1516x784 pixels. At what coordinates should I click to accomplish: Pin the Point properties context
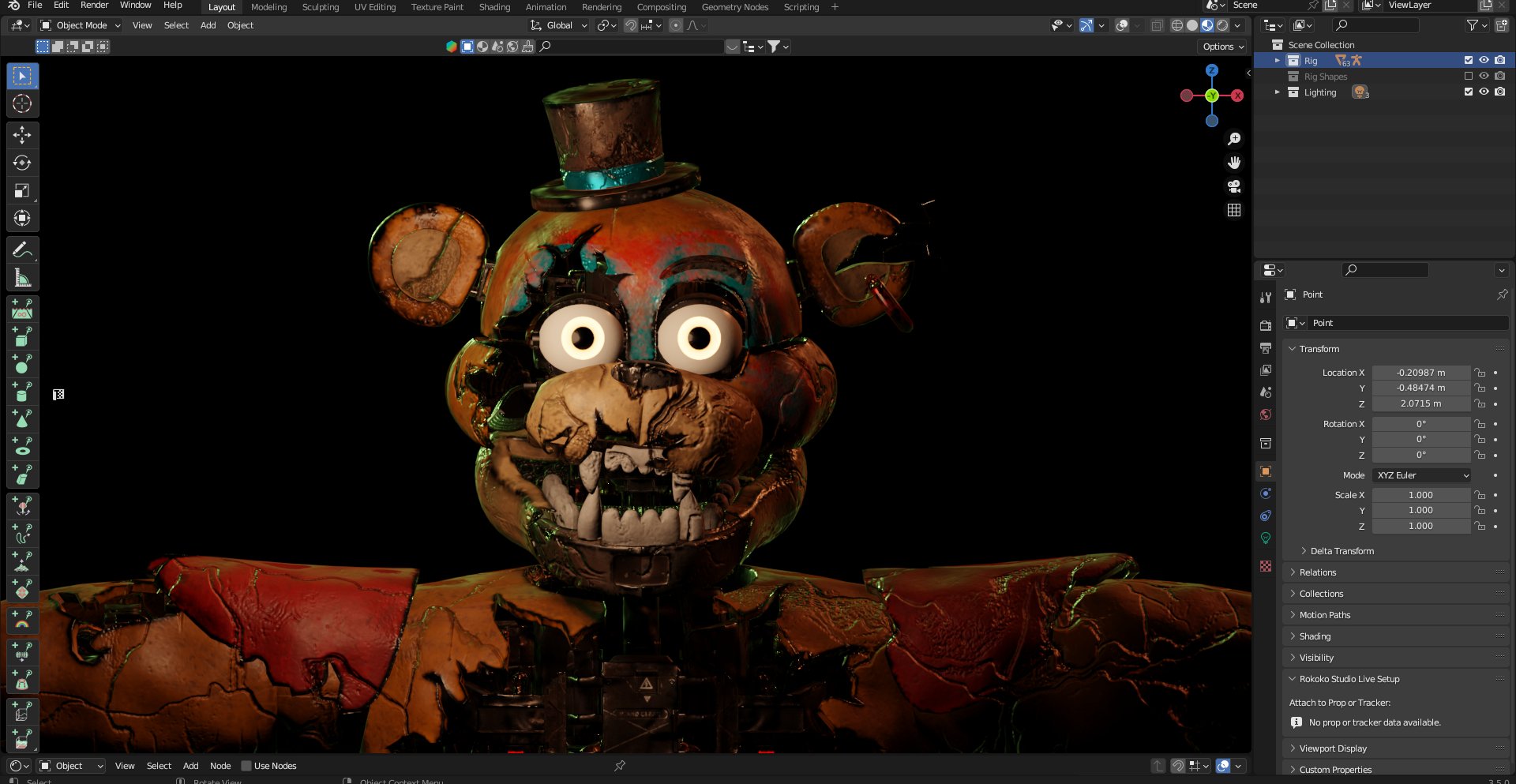click(x=1502, y=294)
